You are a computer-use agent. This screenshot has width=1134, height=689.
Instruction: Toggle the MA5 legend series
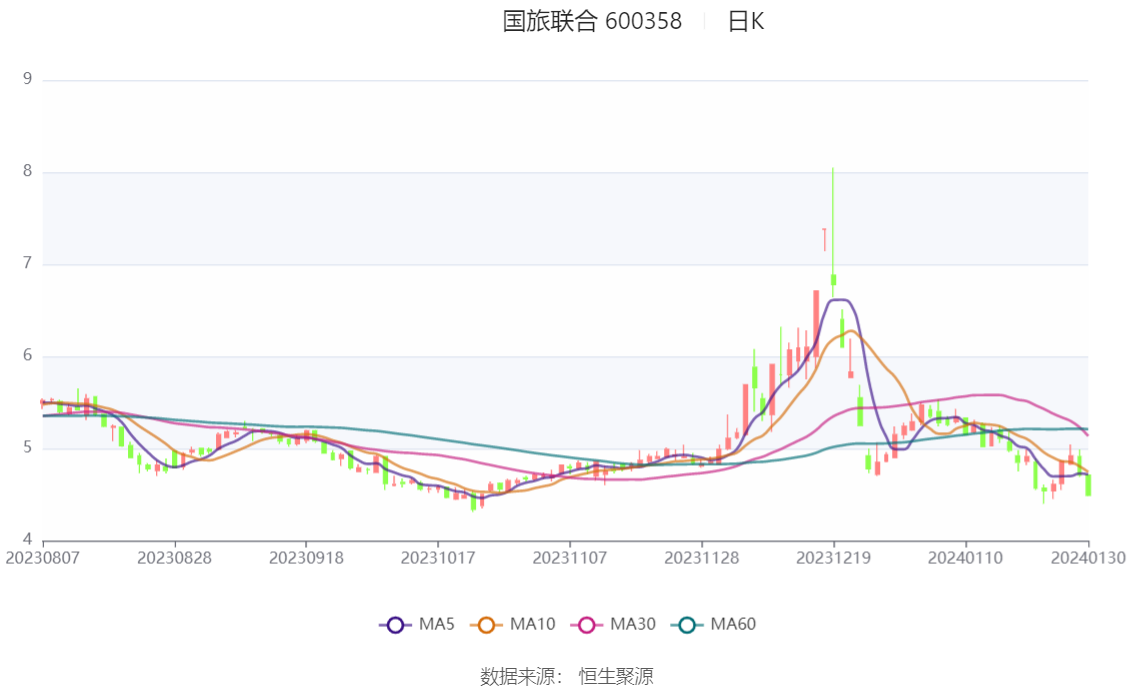tap(417, 625)
